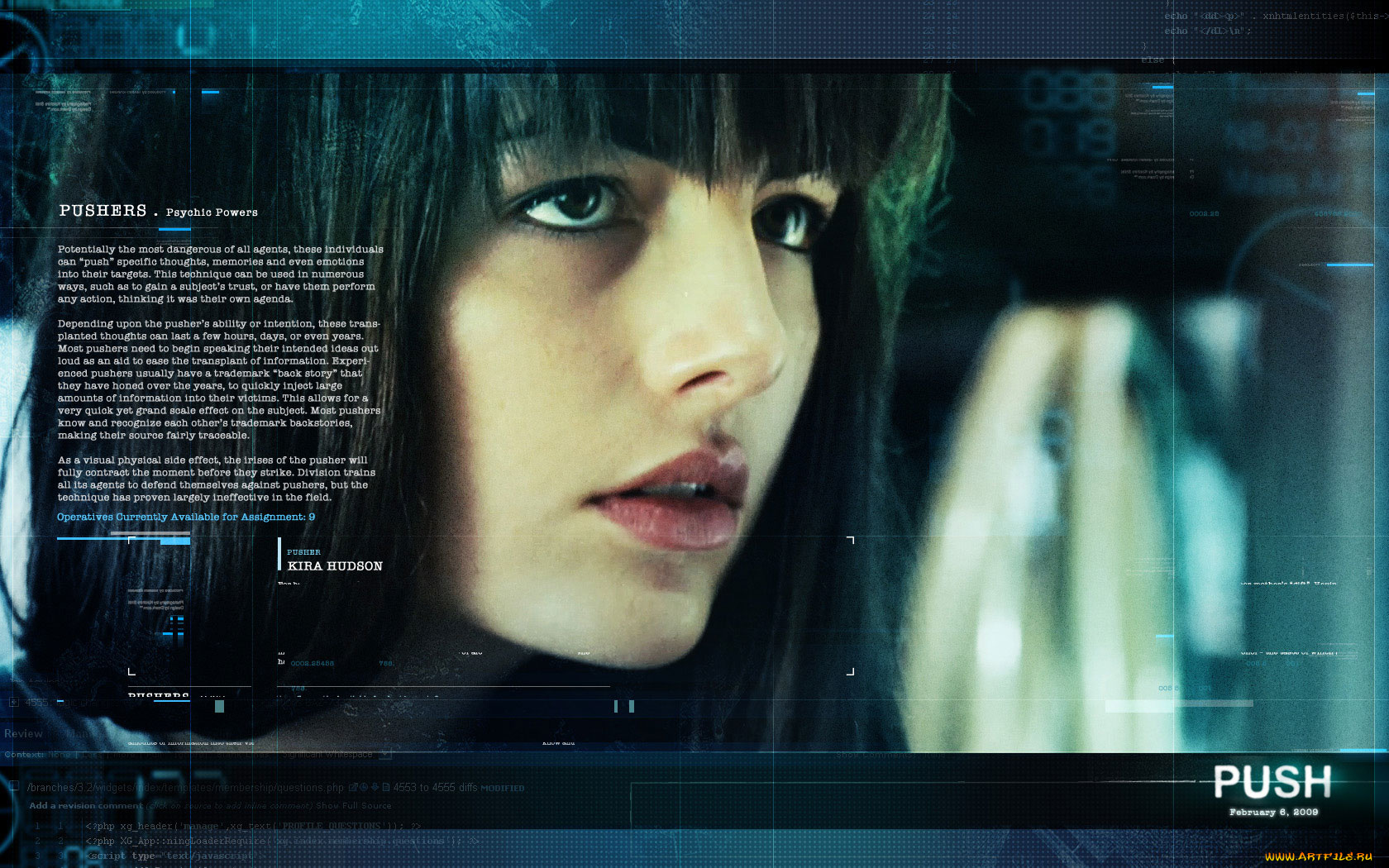Select the Review tab
This screenshot has width=1389, height=868.
pyautogui.click(x=23, y=733)
